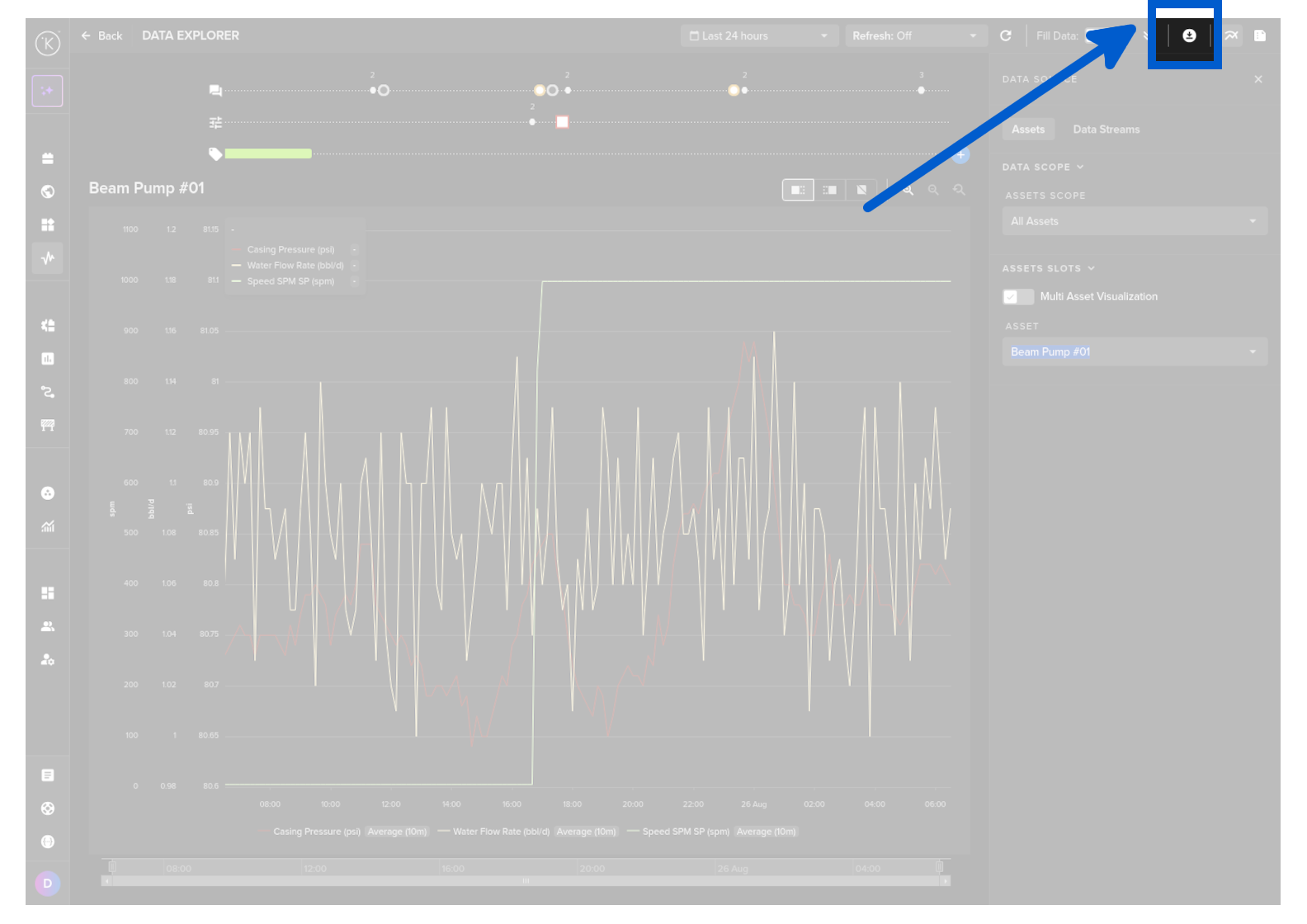Screen dimensions: 1307x924
Task: Open the trend line chart icon
Action: tap(1231, 35)
